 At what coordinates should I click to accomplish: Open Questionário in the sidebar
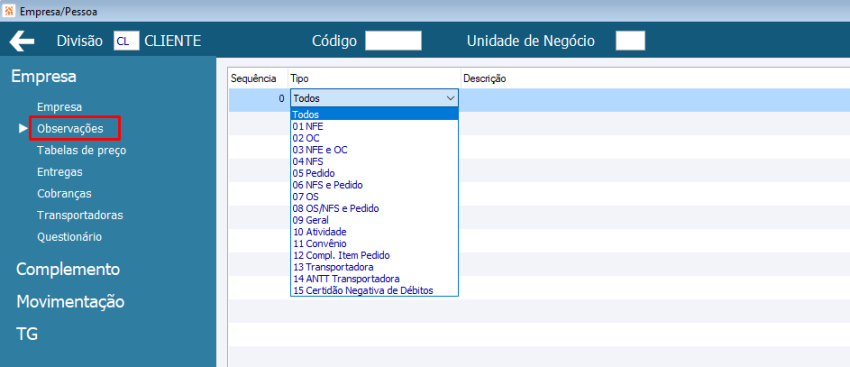point(69,237)
